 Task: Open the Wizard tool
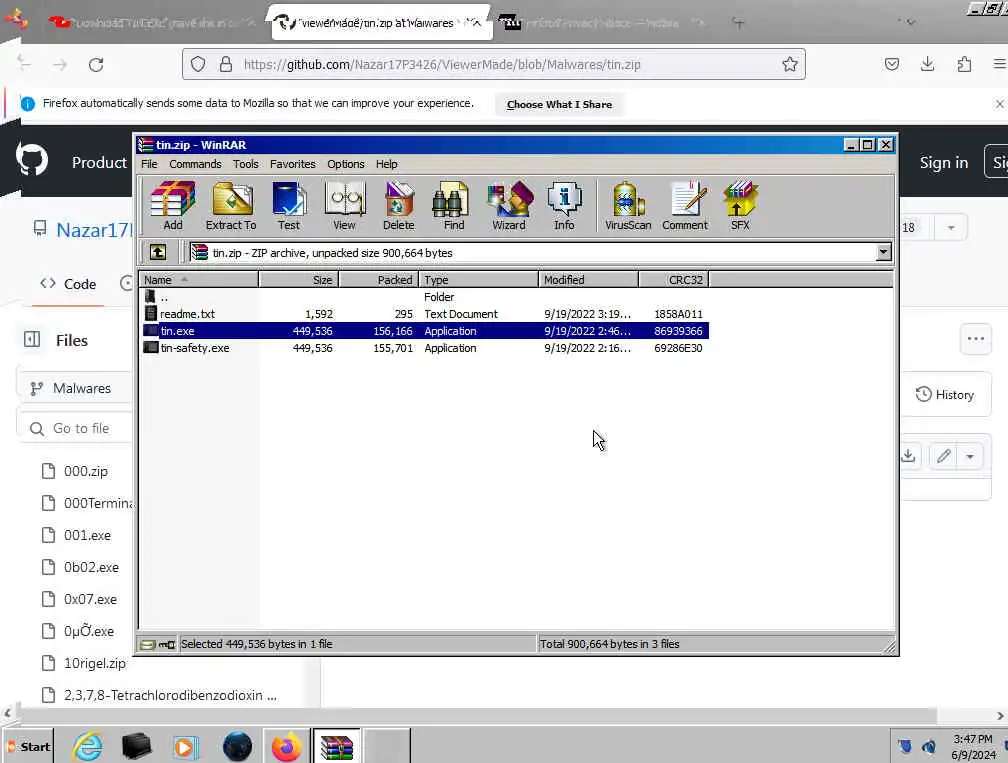509,206
